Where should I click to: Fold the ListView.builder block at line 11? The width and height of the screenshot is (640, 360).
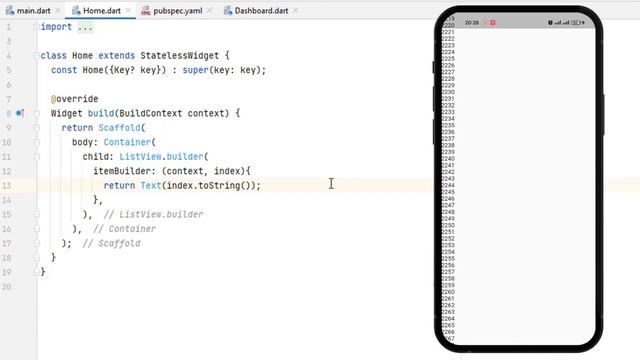[x=37, y=156]
